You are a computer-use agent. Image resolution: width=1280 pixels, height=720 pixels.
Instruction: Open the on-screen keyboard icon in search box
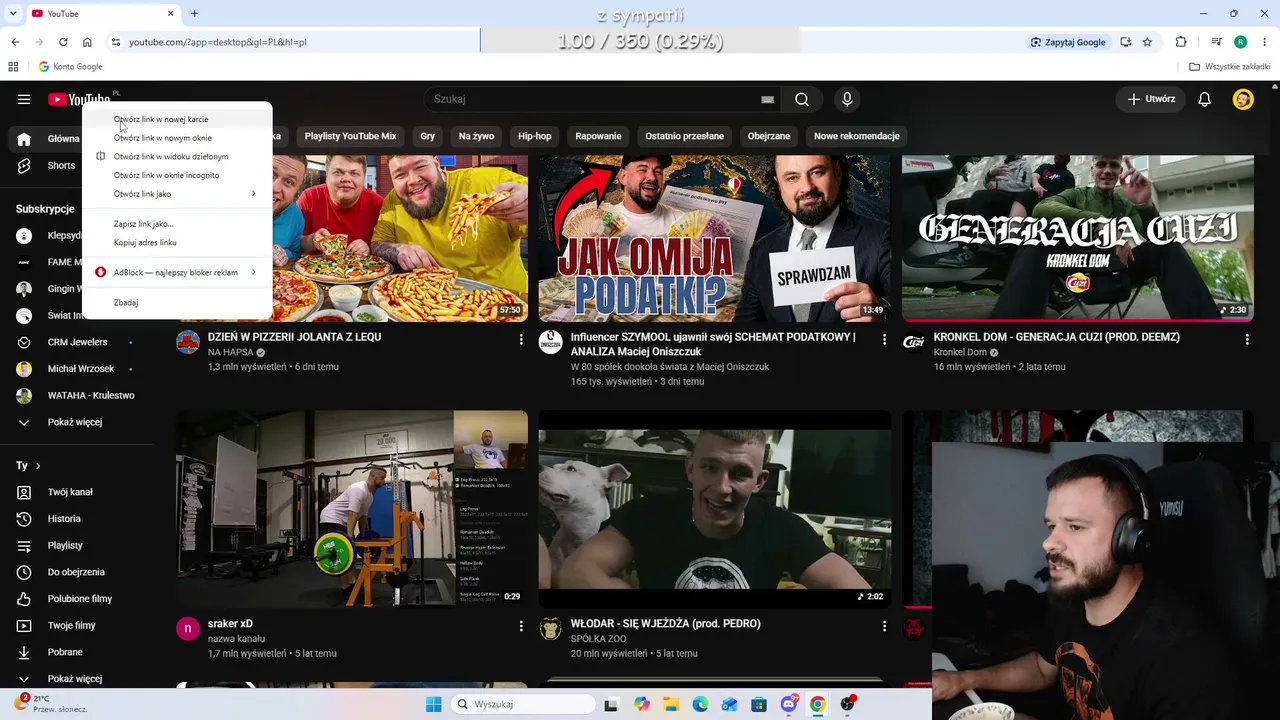(767, 99)
